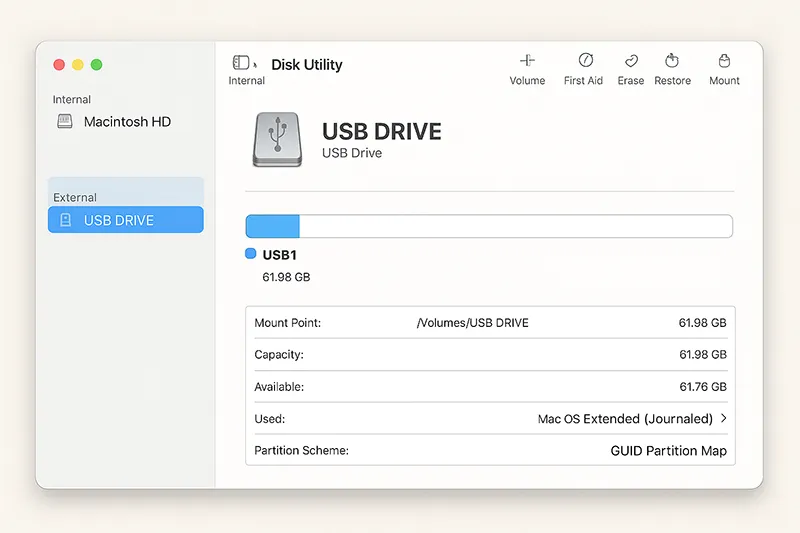
Task: Click the Volume add/remove icon
Action: coord(527,61)
